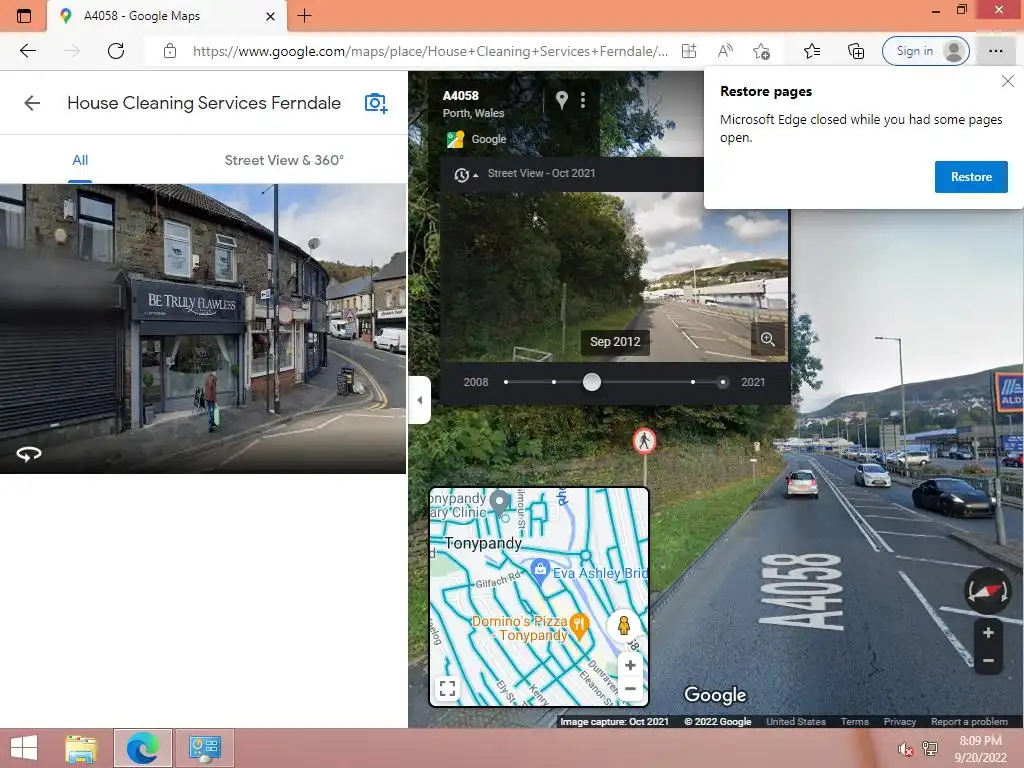Click the Domino's Pizza Tonypandy map marker
Screen dimensions: 1024x768
579,624
